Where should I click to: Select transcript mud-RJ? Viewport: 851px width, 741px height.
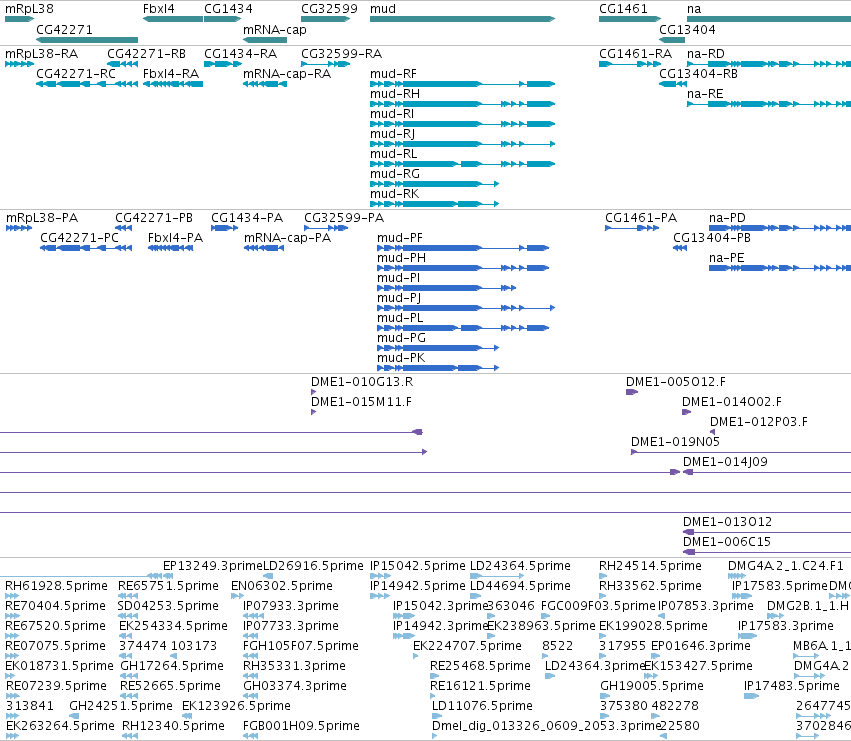click(x=462, y=144)
